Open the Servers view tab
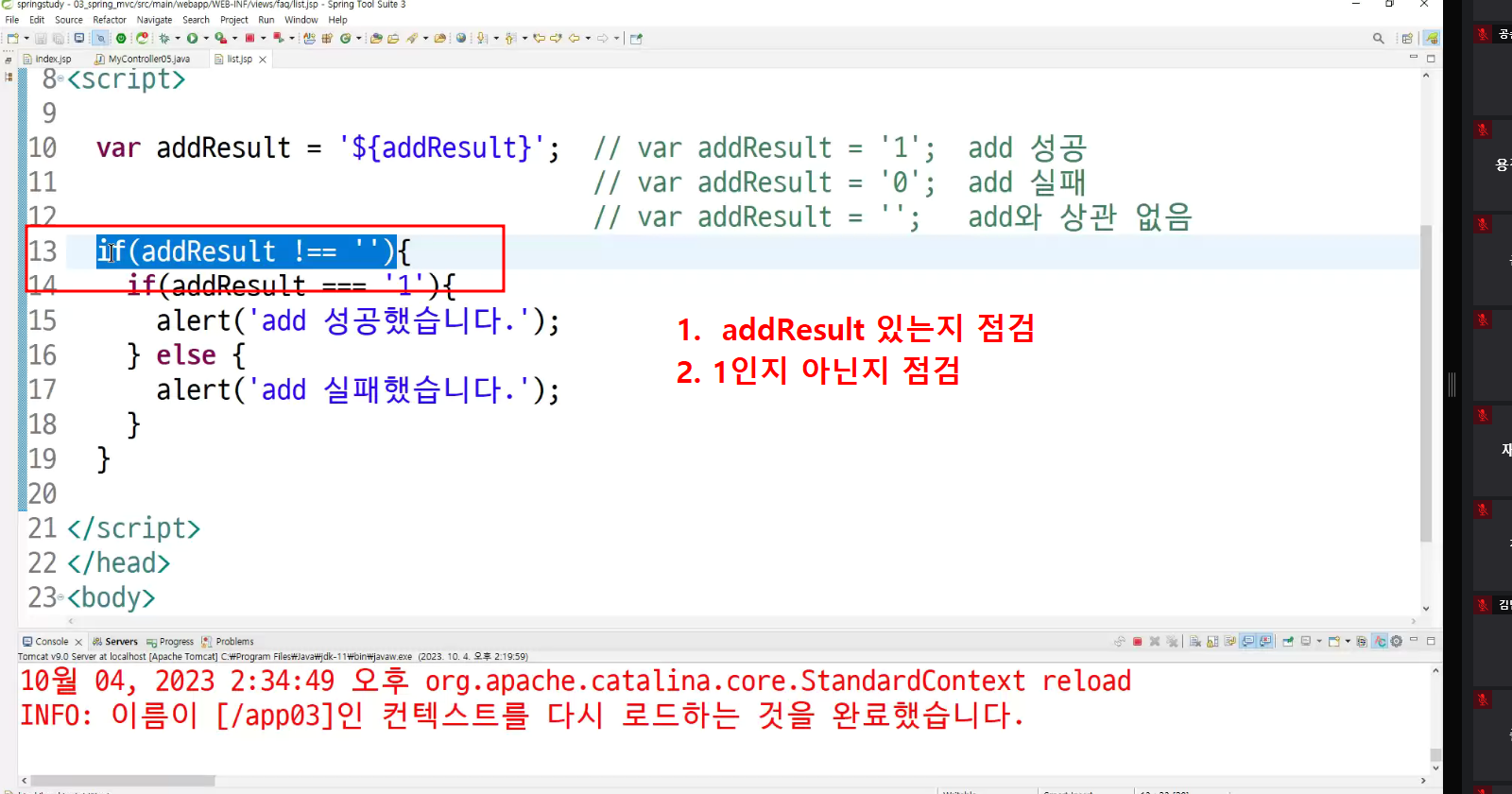This screenshot has width=1512, height=794. 115,642
